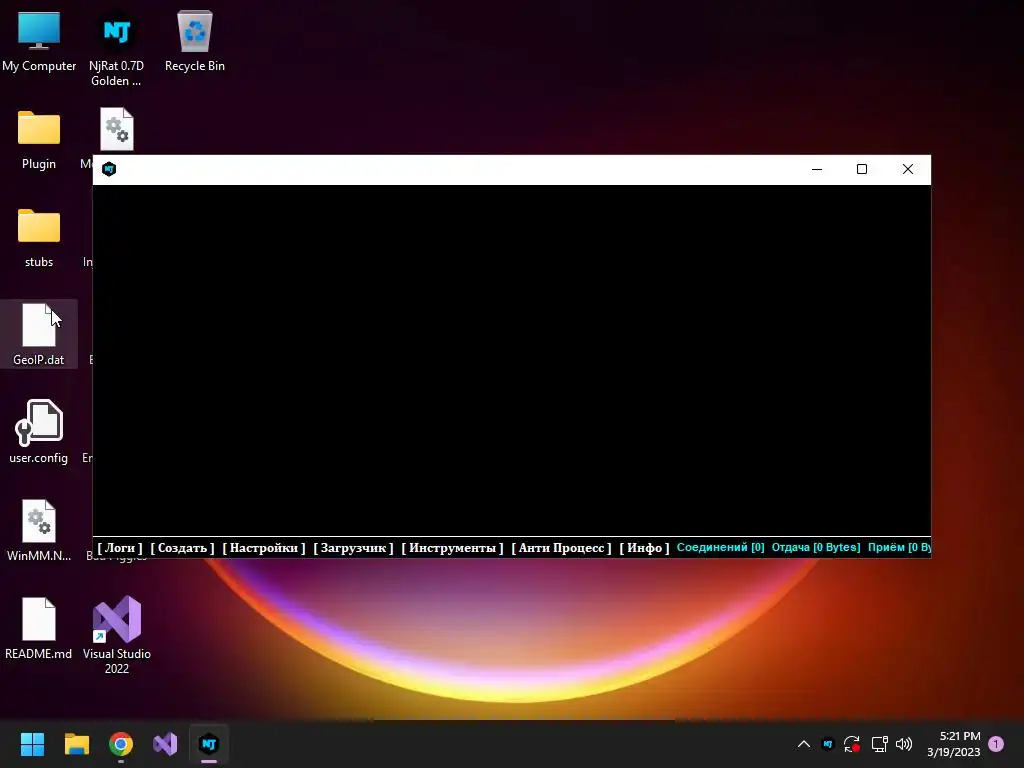The height and width of the screenshot is (768, 1024).
Task: Click the NjRat icon in window title bar
Action: [x=109, y=169]
